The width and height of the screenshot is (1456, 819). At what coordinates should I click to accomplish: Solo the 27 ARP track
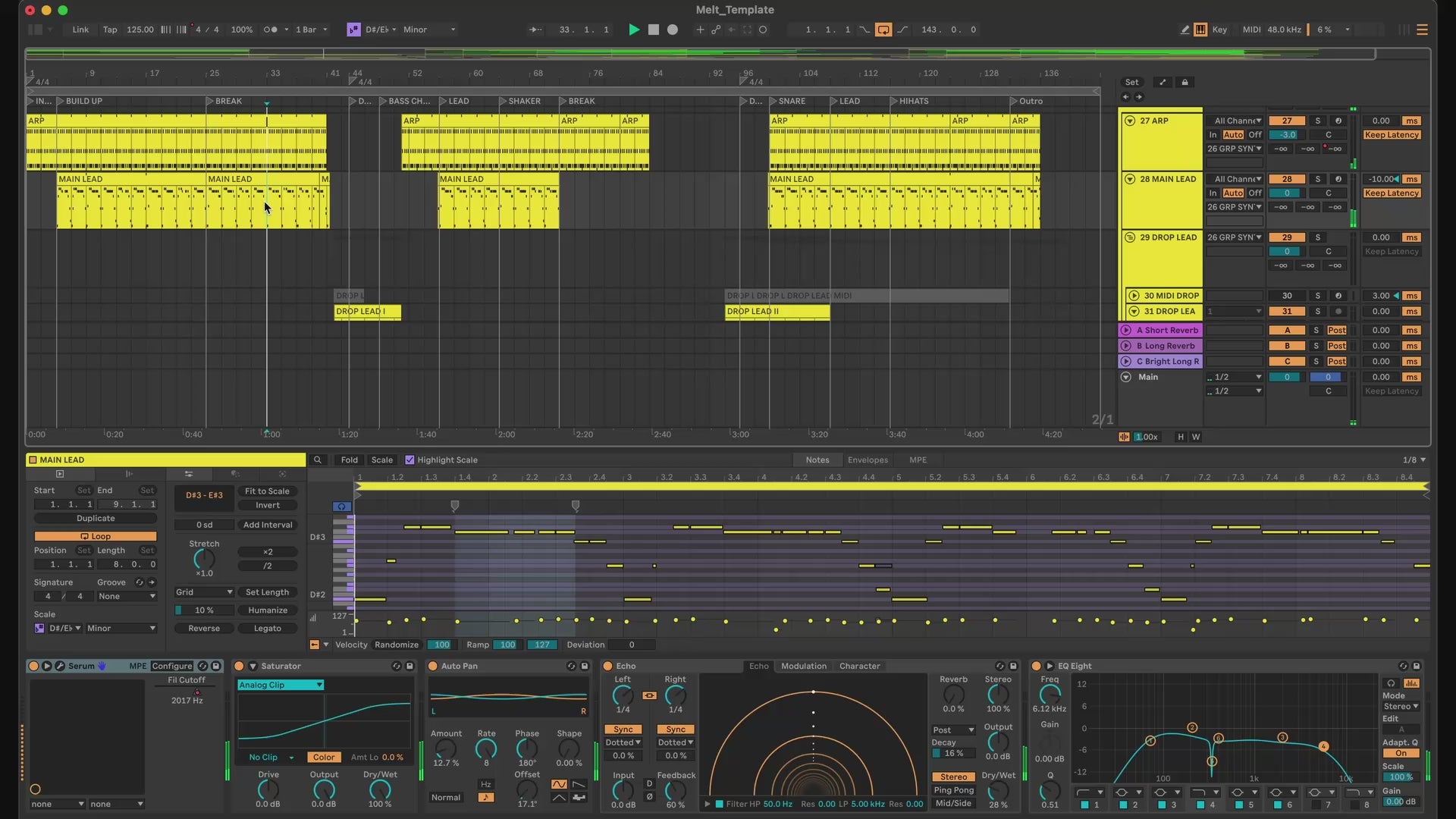point(1317,121)
